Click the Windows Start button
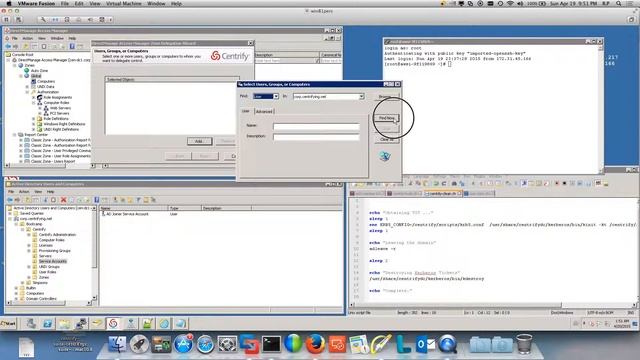 [x=9, y=324]
